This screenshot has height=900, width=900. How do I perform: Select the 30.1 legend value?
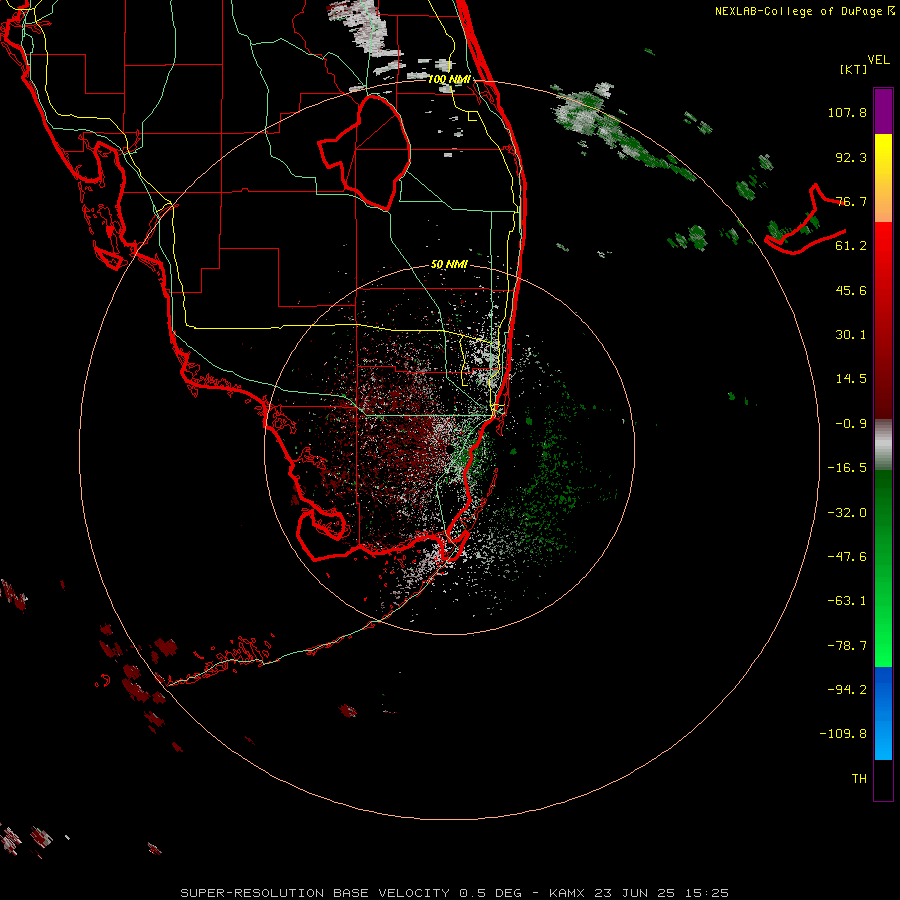[x=851, y=335]
